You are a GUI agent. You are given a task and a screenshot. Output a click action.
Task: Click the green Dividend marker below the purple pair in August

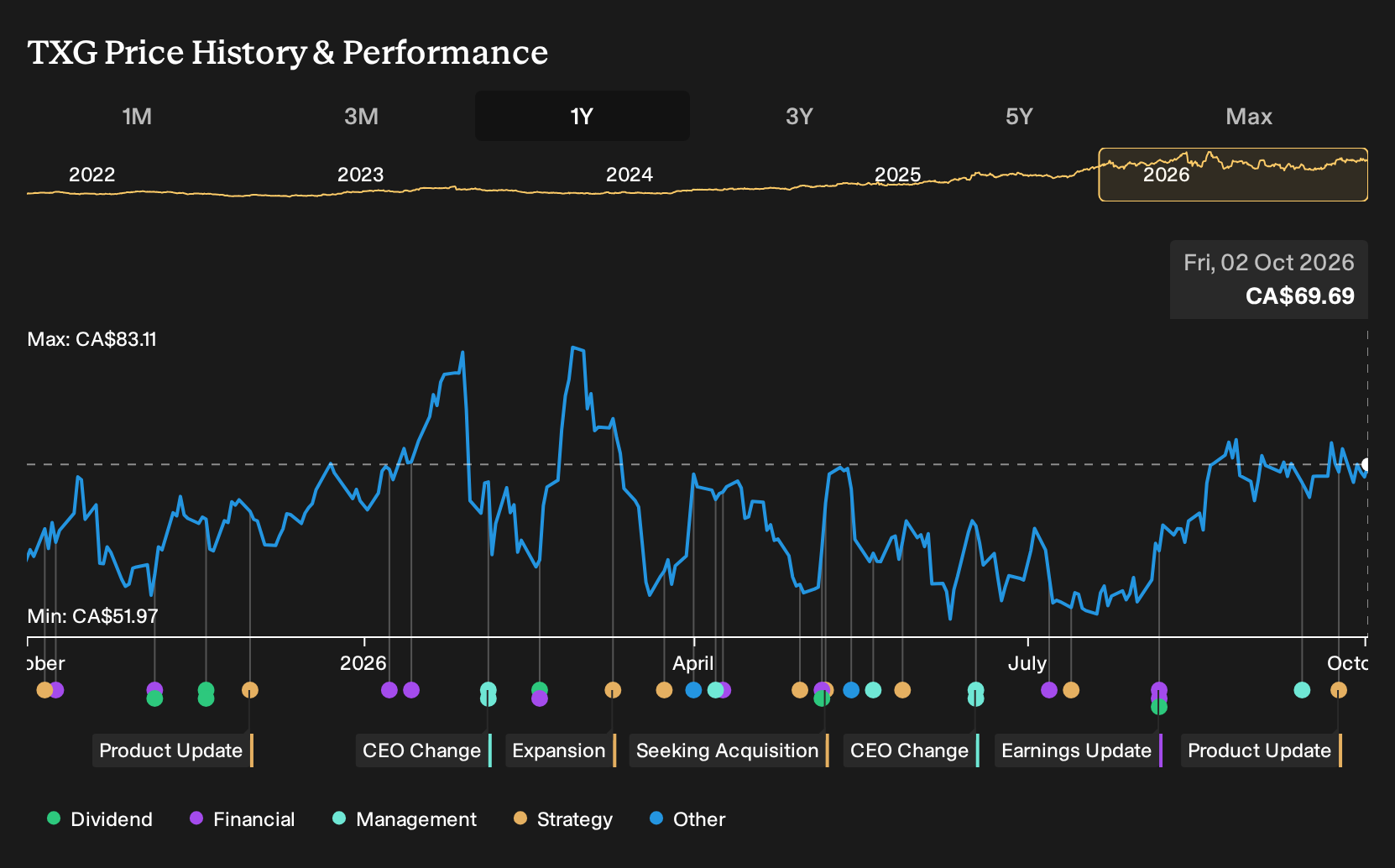(1159, 707)
